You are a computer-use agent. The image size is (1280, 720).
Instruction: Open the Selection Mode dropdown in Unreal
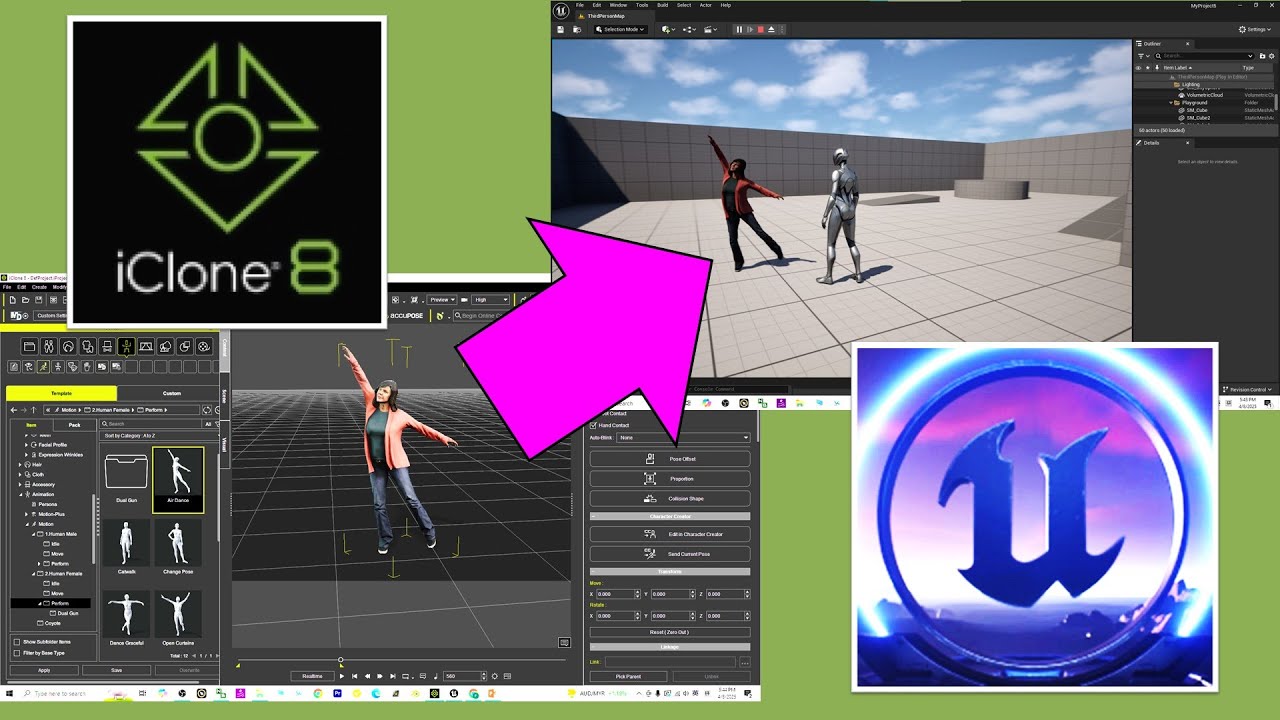coord(621,29)
